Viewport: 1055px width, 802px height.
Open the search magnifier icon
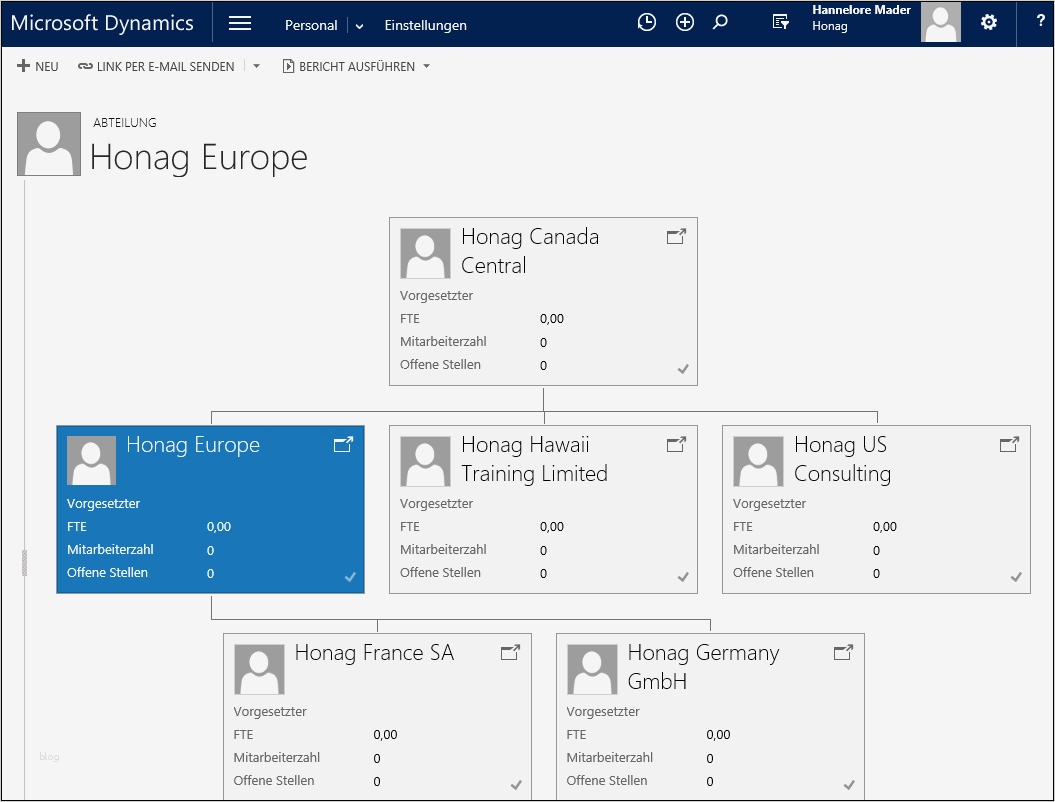tap(720, 23)
